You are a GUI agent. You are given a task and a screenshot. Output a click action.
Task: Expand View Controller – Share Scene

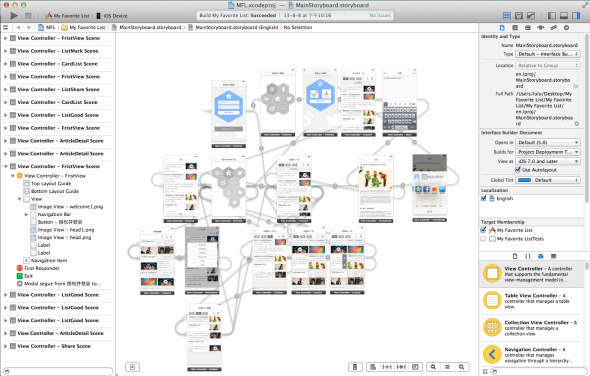click(x=5, y=346)
